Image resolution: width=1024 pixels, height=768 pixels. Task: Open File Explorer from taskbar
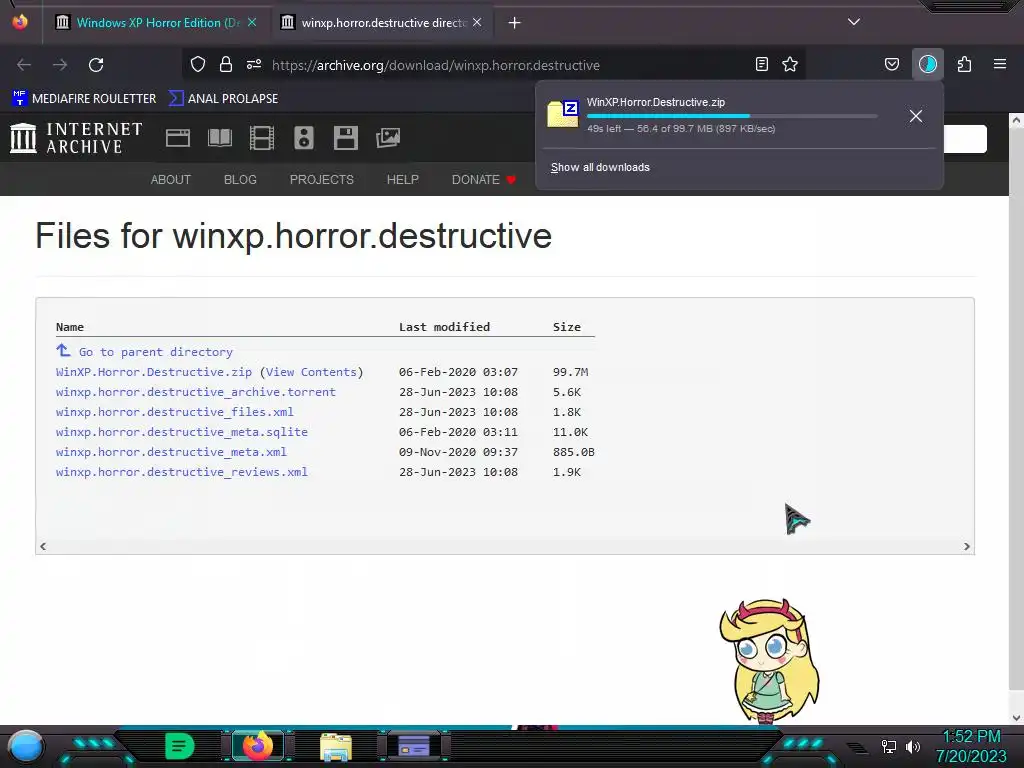tap(336, 746)
